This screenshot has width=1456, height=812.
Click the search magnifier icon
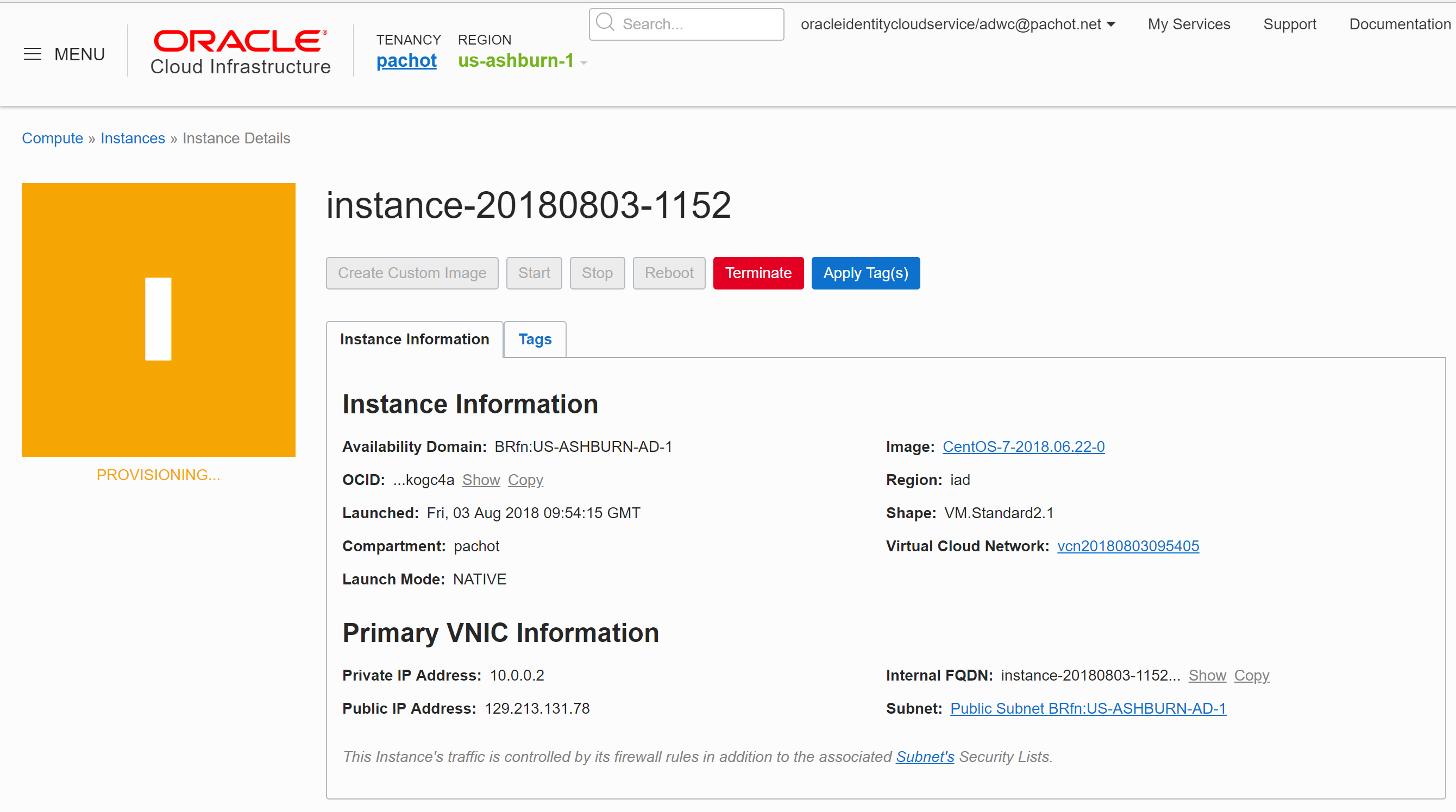click(605, 23)
